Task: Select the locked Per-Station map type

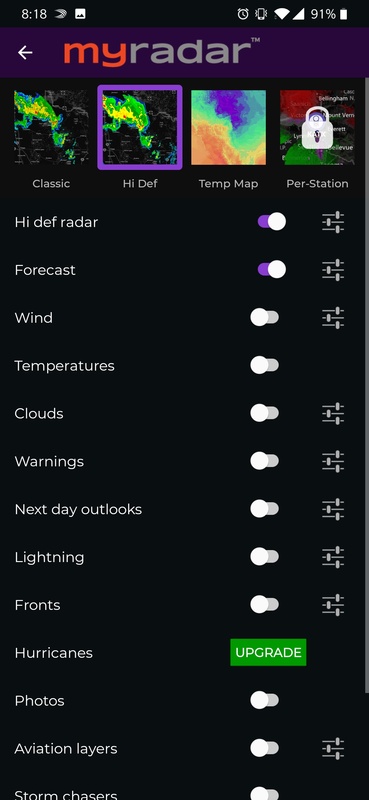Action: tap(317, 139)
